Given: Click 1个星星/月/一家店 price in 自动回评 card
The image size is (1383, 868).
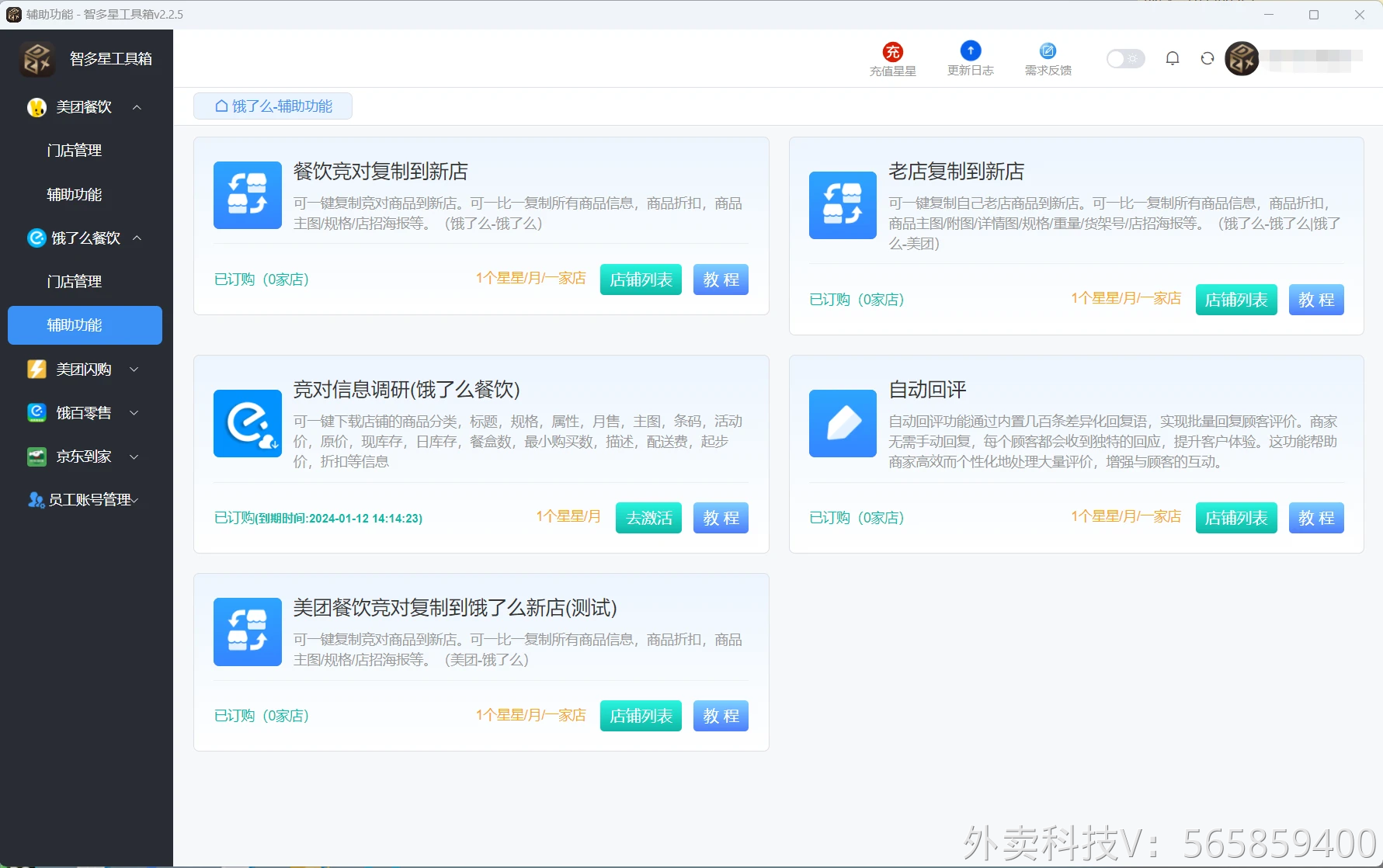Looking at the screenshot, I should click(x=1126, y=516).
